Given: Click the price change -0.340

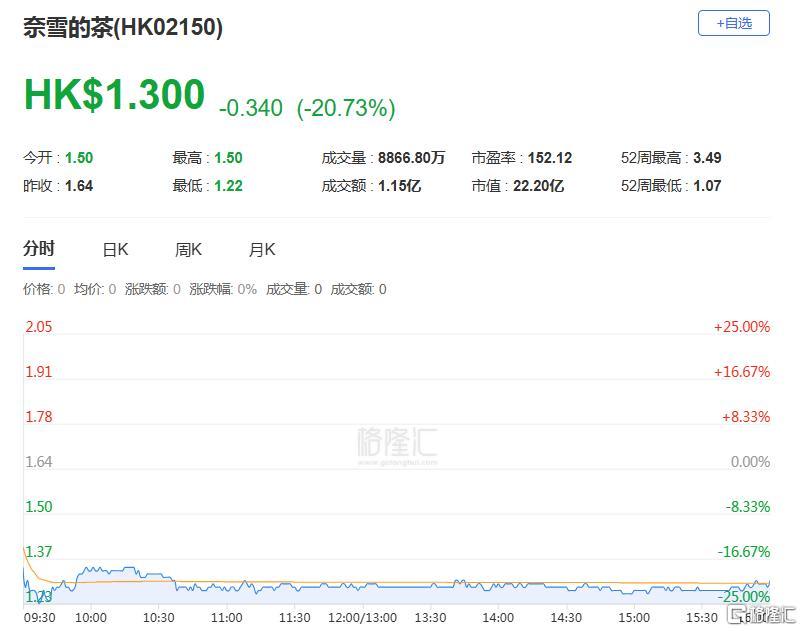Looking at the screenshot, I should [x=251, y=108].
